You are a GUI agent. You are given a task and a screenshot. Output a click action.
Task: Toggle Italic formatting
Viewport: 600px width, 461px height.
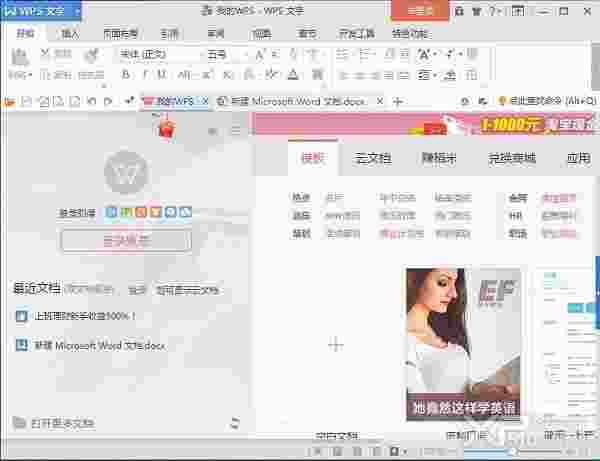pos(145,75)
